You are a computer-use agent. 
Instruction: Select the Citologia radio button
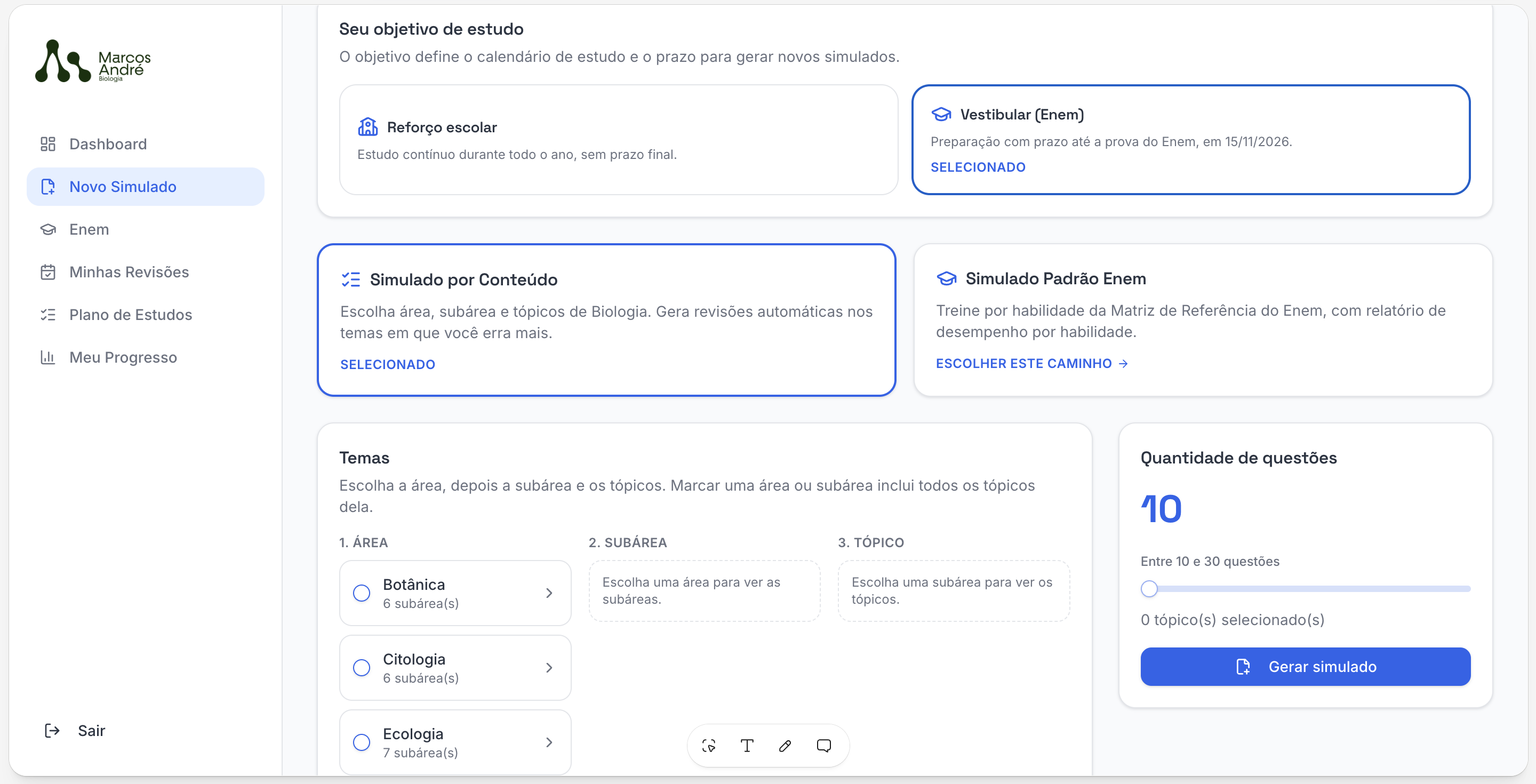362,667
